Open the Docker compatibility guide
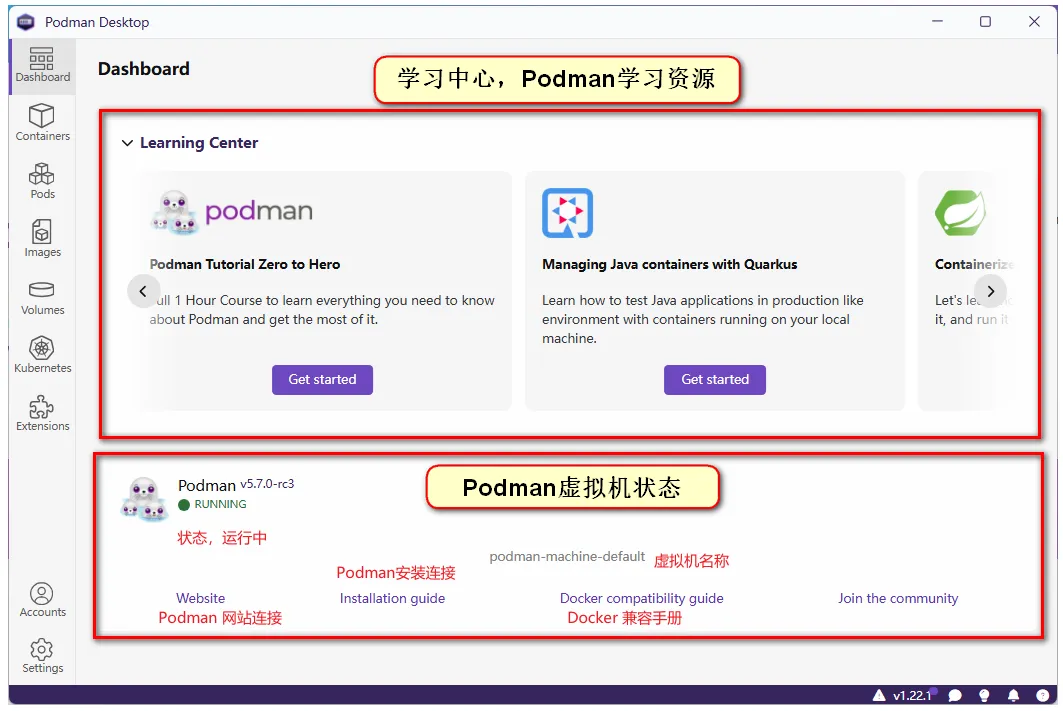This screenshot has height=711, width=1063. [641, 598]
